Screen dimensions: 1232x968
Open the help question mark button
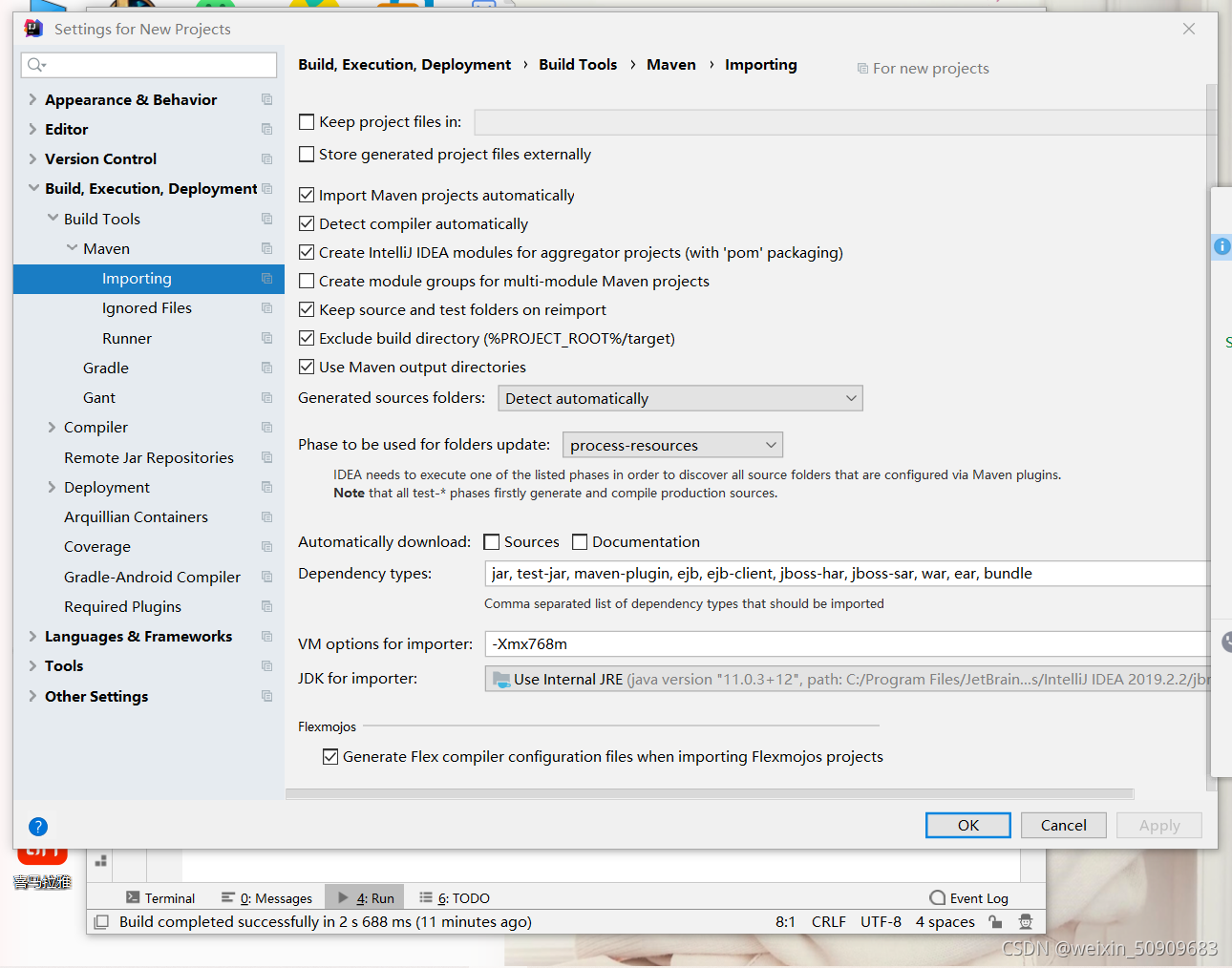tap(38, 827)
